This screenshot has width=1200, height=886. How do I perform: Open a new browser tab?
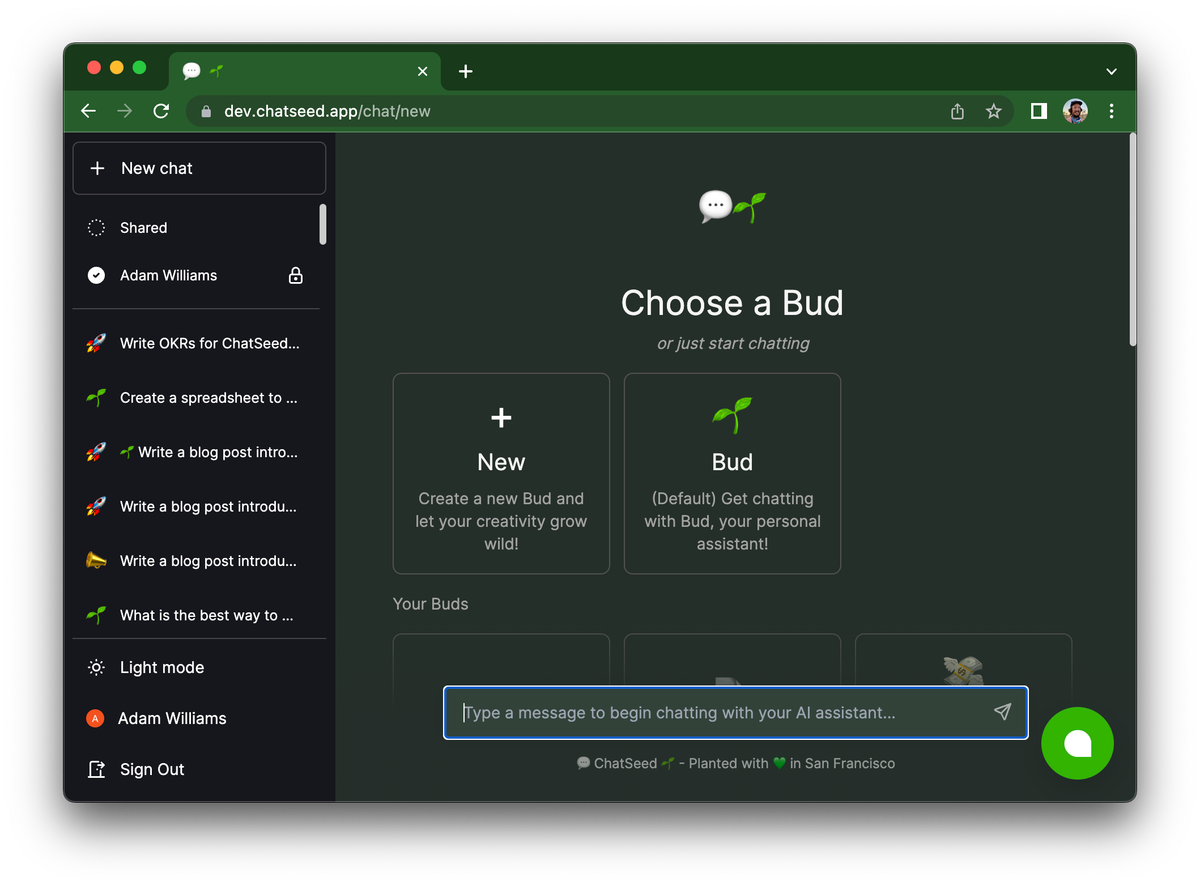pos(465,71)
